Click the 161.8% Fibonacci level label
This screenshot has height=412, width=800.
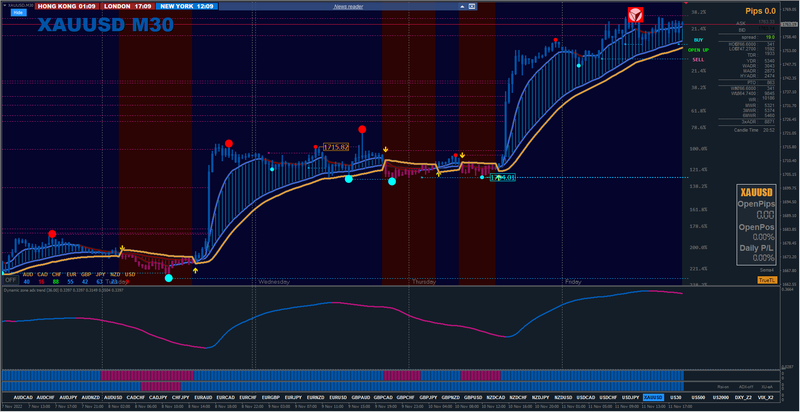tap(698, 210)
